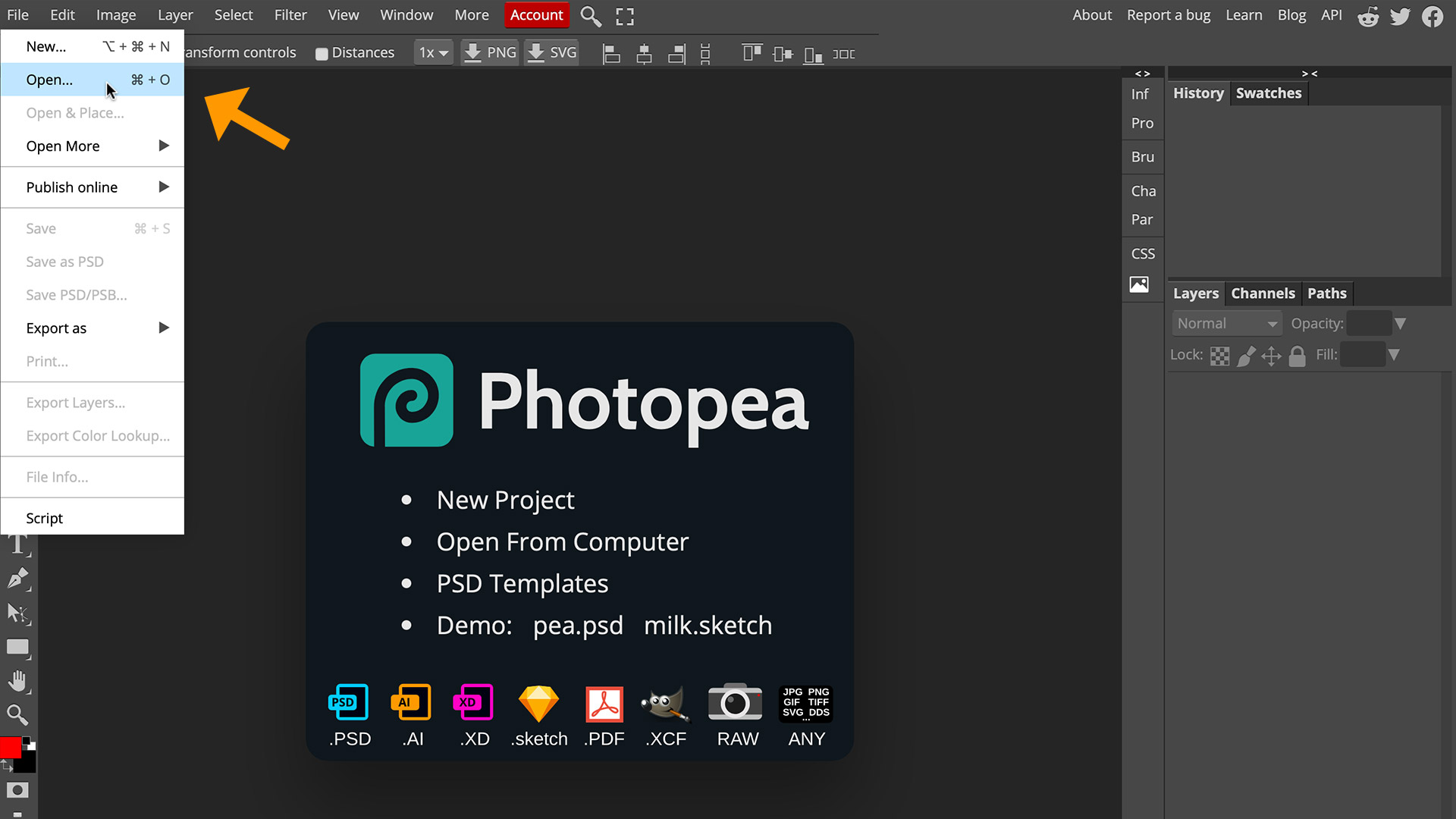
Task: Select the Pen tool
Action: tap(18, 579)
